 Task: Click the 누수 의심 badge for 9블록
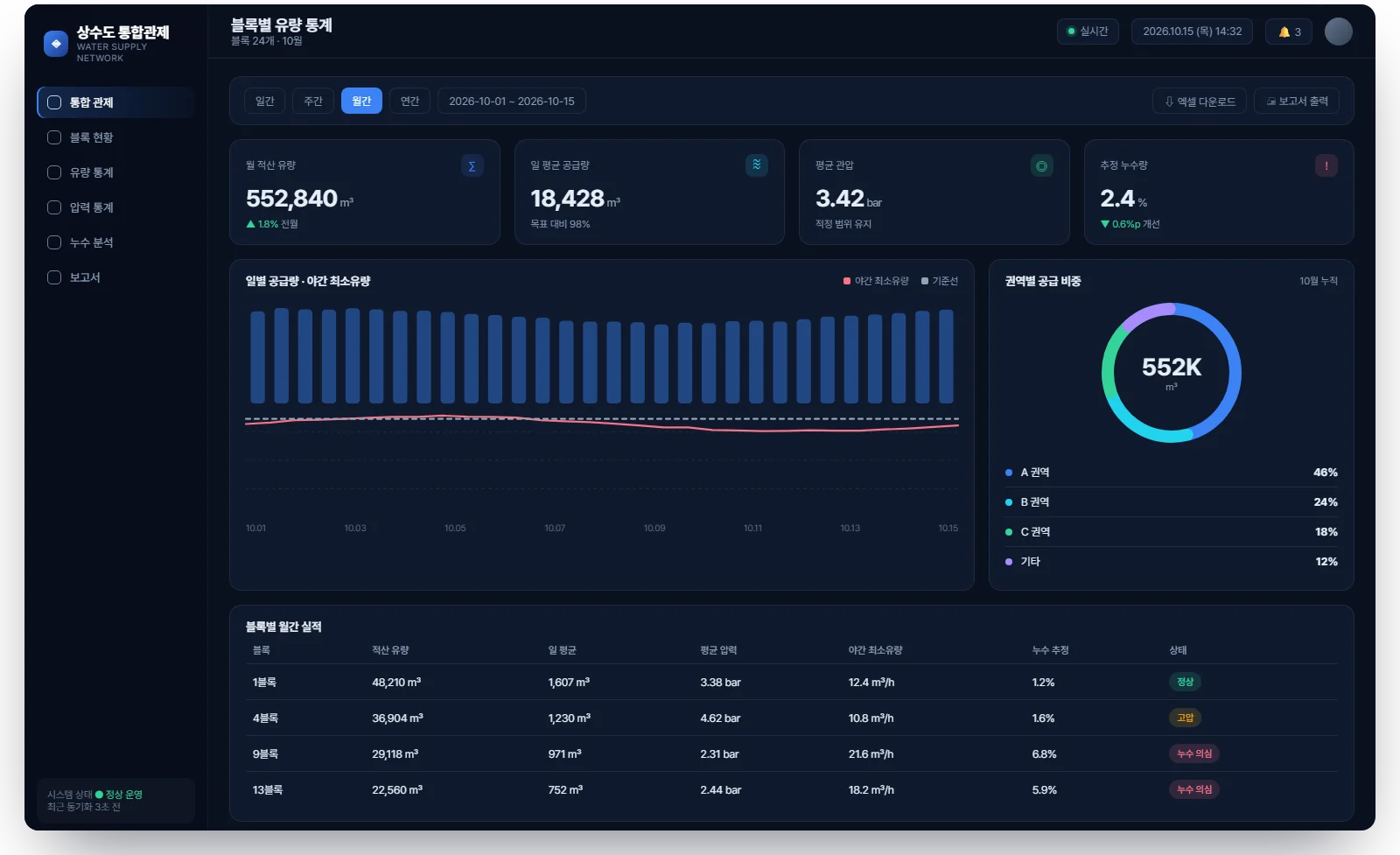pos(1194,753)
